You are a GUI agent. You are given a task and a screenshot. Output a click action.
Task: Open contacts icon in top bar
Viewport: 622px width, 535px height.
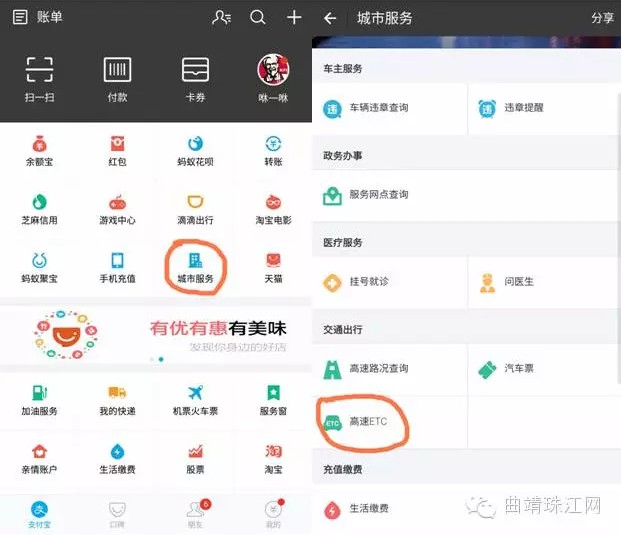click(221, 17)
